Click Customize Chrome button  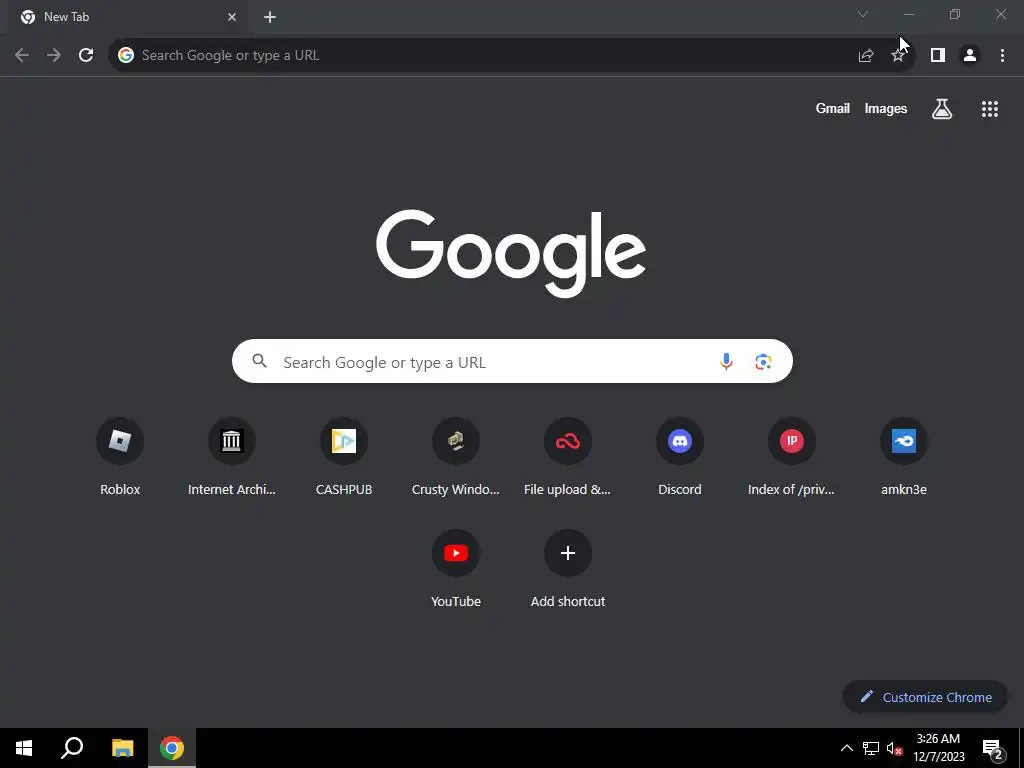[x=925, y=697]
